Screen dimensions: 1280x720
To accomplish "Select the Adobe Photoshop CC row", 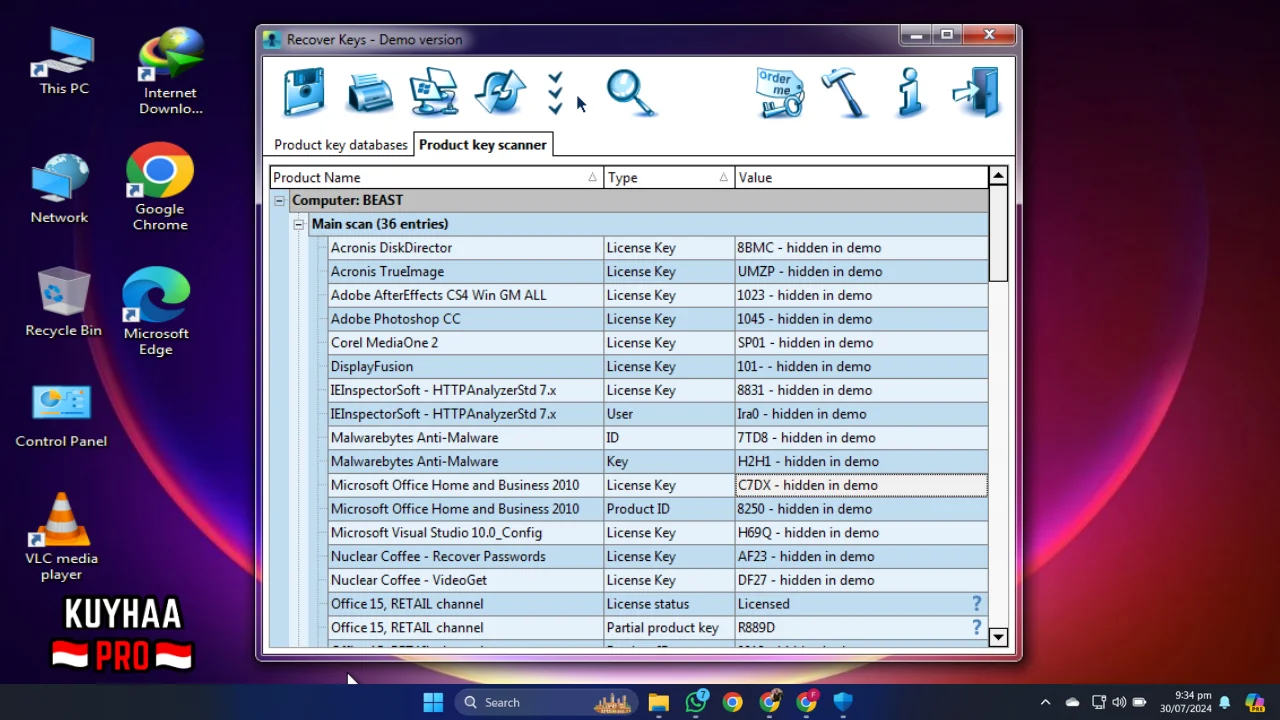I will (658, 319).
